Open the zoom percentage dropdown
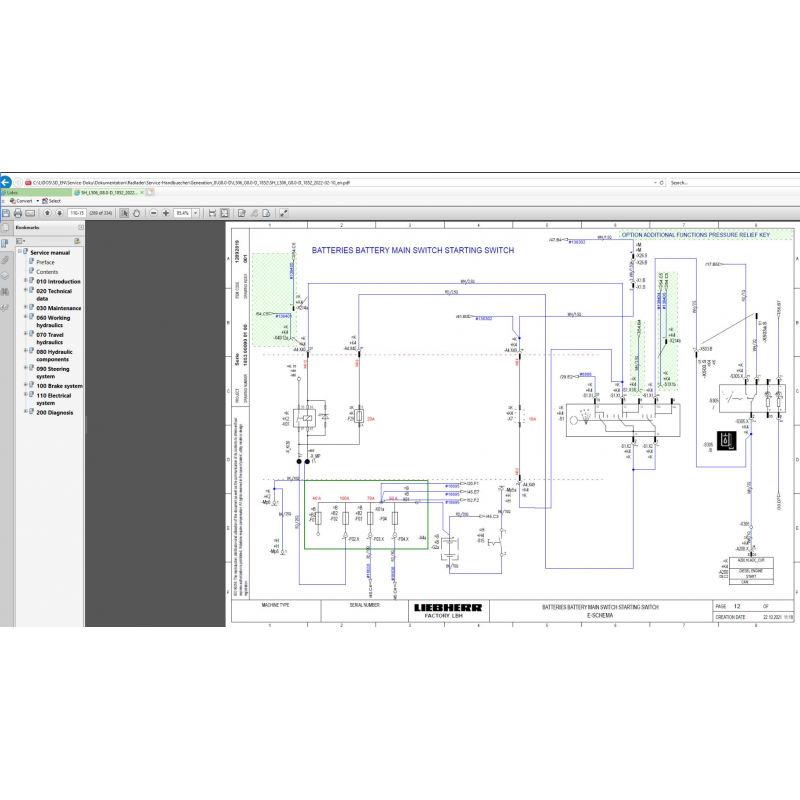Screen dimensions: 800x800 [196, 213]
